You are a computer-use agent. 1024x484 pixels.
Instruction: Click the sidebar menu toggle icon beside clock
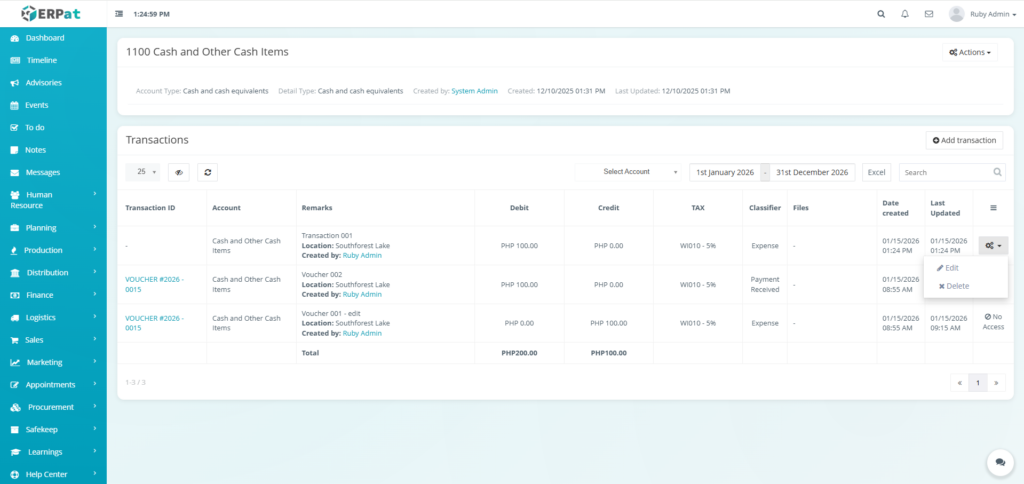(x=120, y=14)
